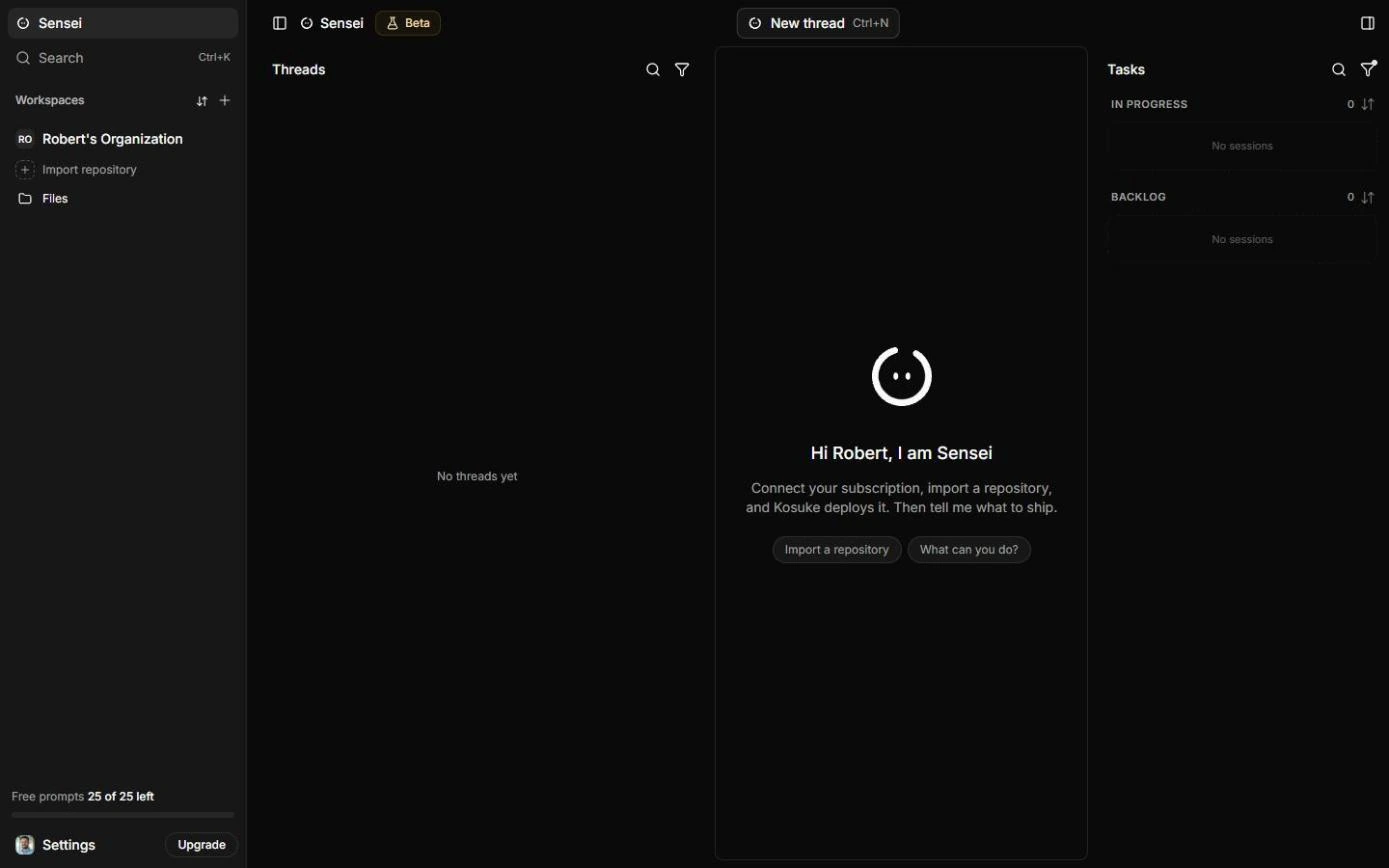Open the Sensei item in sidebar

coord(123,23)
